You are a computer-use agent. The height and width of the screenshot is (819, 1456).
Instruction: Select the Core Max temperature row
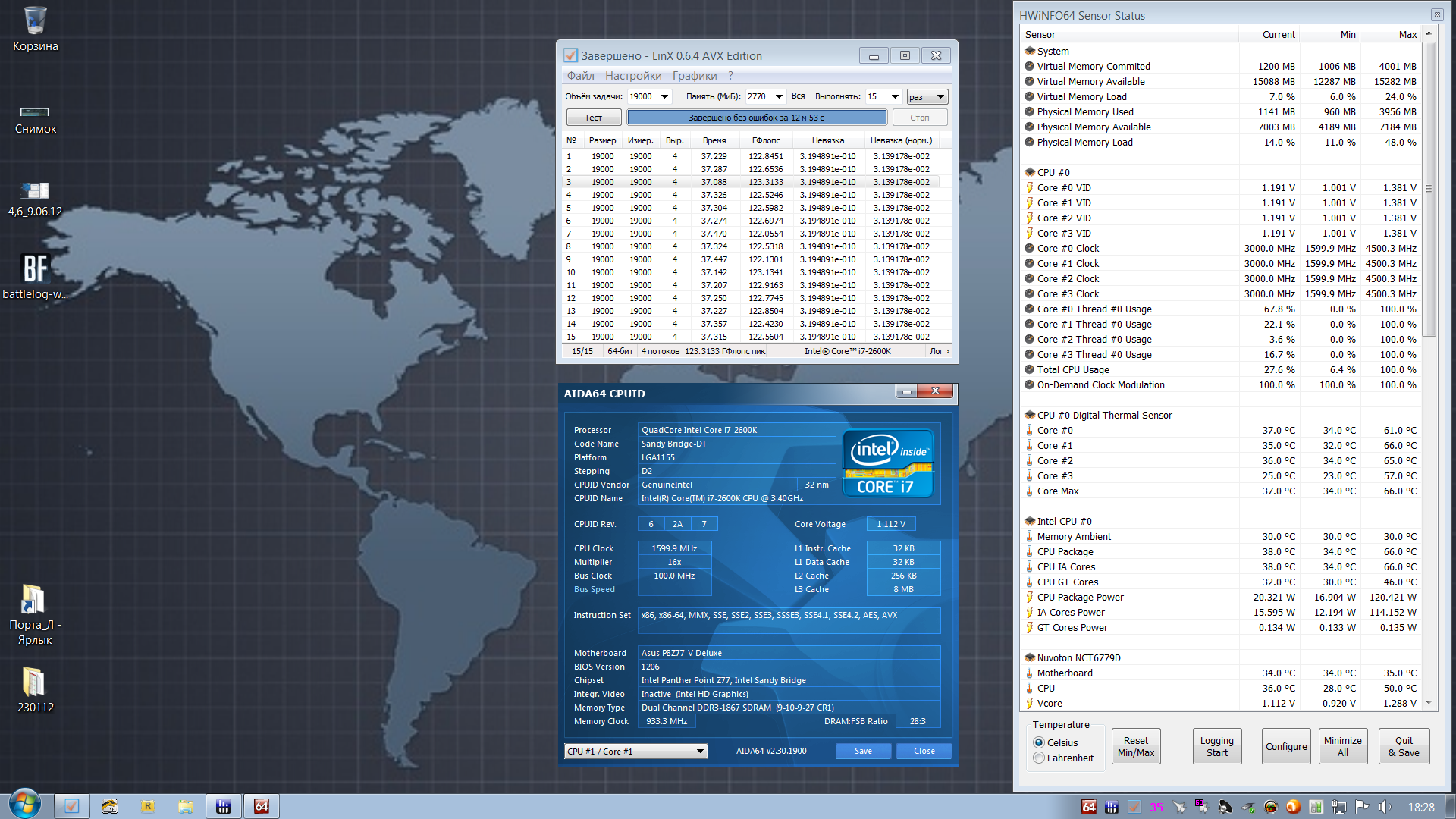point(1221,491)
